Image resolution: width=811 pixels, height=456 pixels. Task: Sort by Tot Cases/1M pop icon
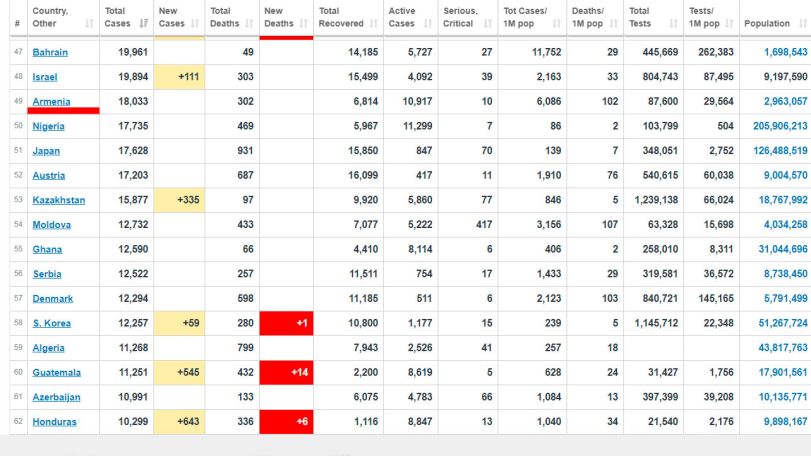(557, 23)
